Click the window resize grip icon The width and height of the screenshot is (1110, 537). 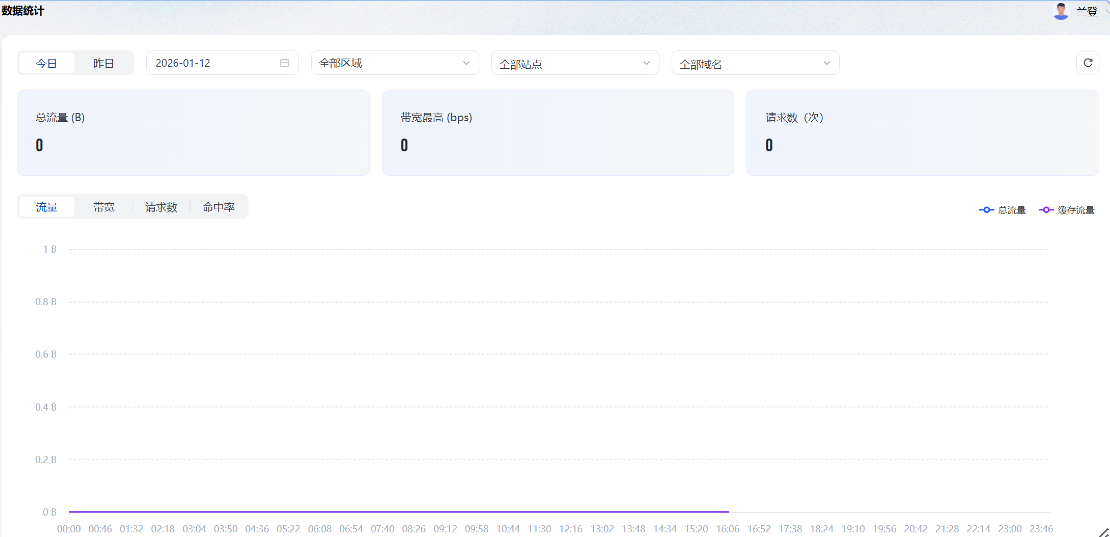coord(1103,531)
